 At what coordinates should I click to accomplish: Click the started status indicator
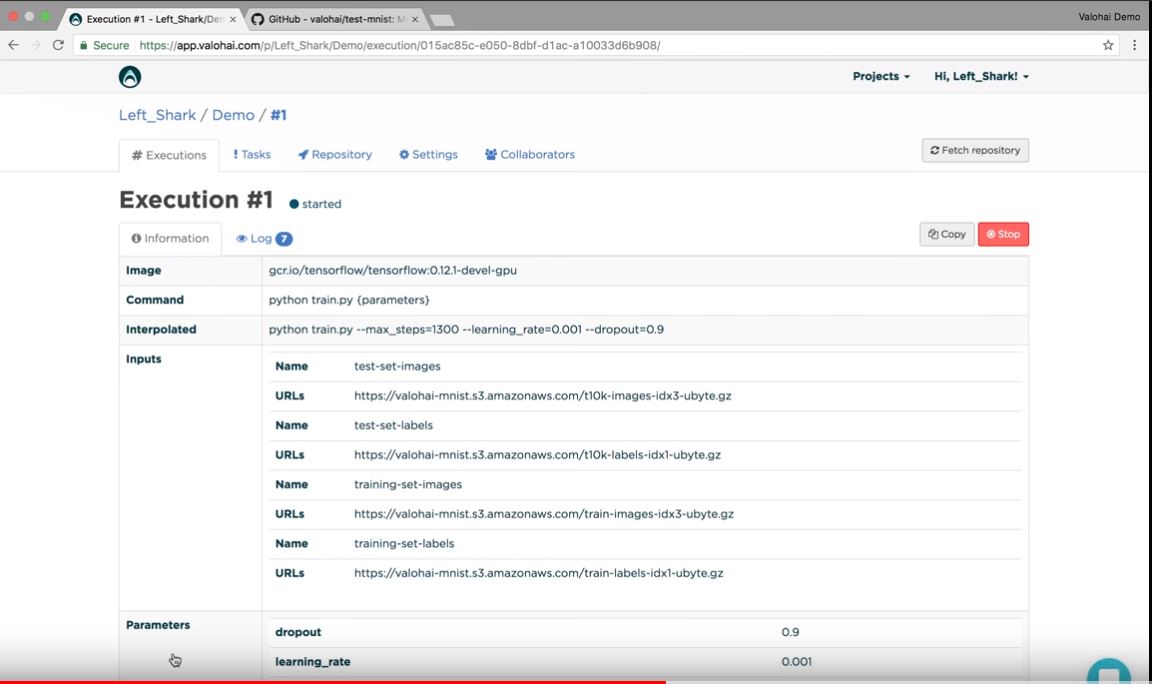tap(315, 204)
